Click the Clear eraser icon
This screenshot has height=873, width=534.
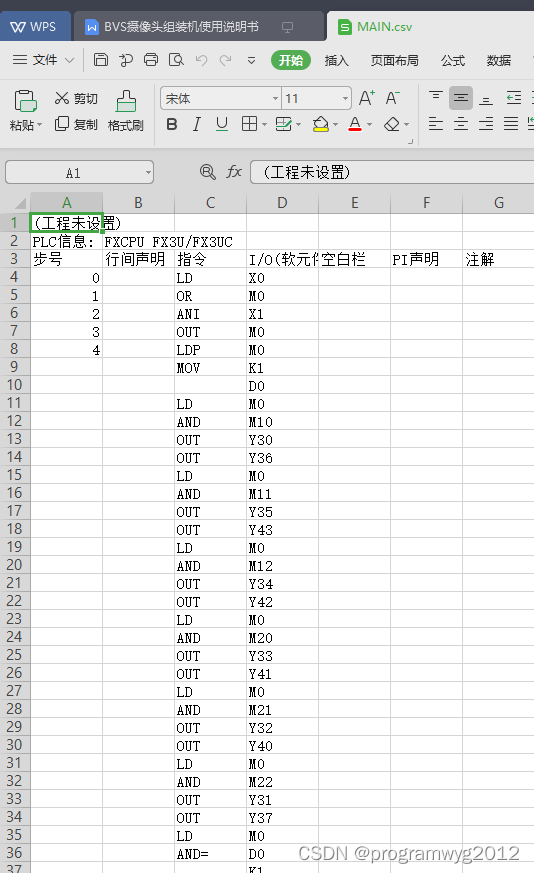coord(392,124)
